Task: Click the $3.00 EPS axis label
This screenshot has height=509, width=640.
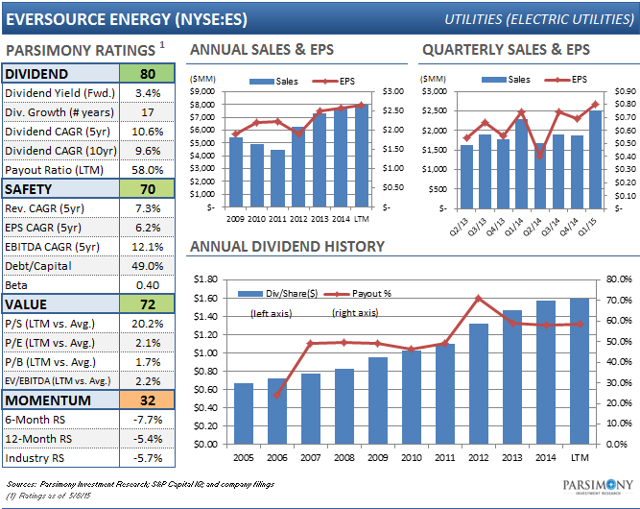Action: 393,91
